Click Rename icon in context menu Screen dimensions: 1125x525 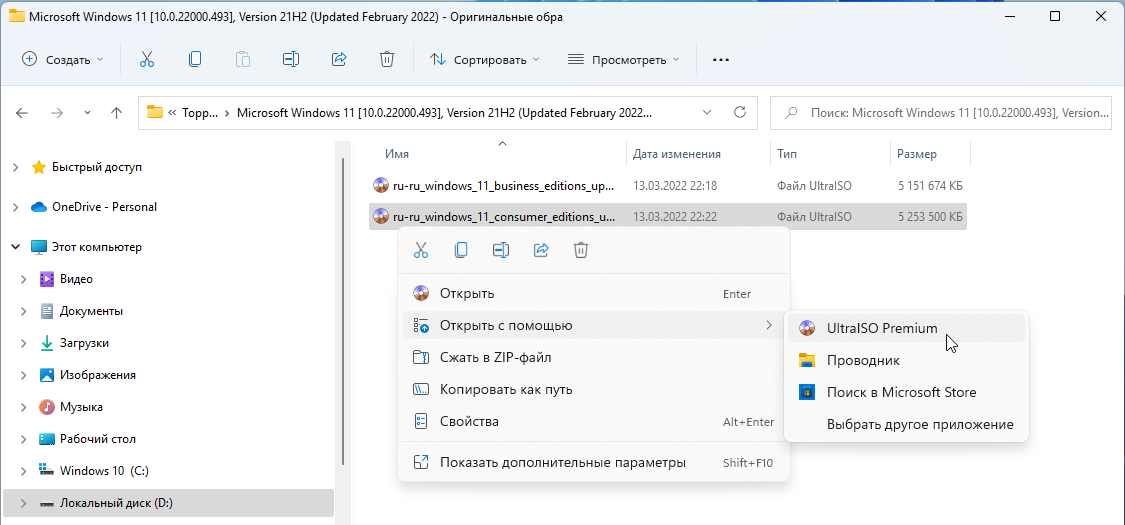click(x=501, y=250)
